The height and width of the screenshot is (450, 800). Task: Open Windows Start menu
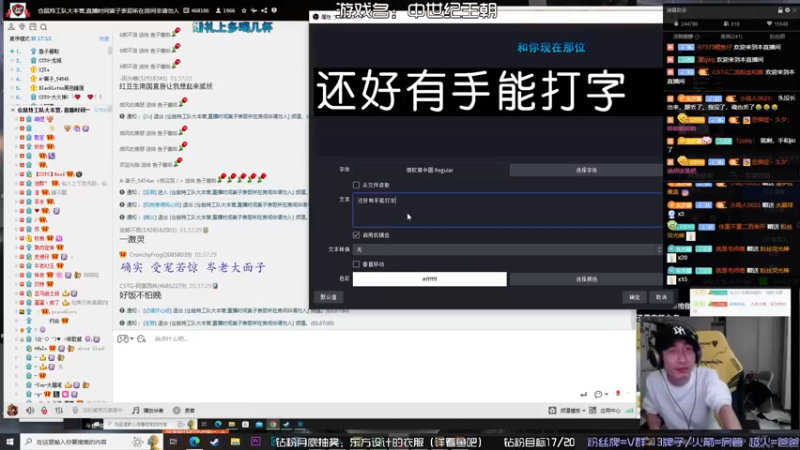[x=10, y=441]
